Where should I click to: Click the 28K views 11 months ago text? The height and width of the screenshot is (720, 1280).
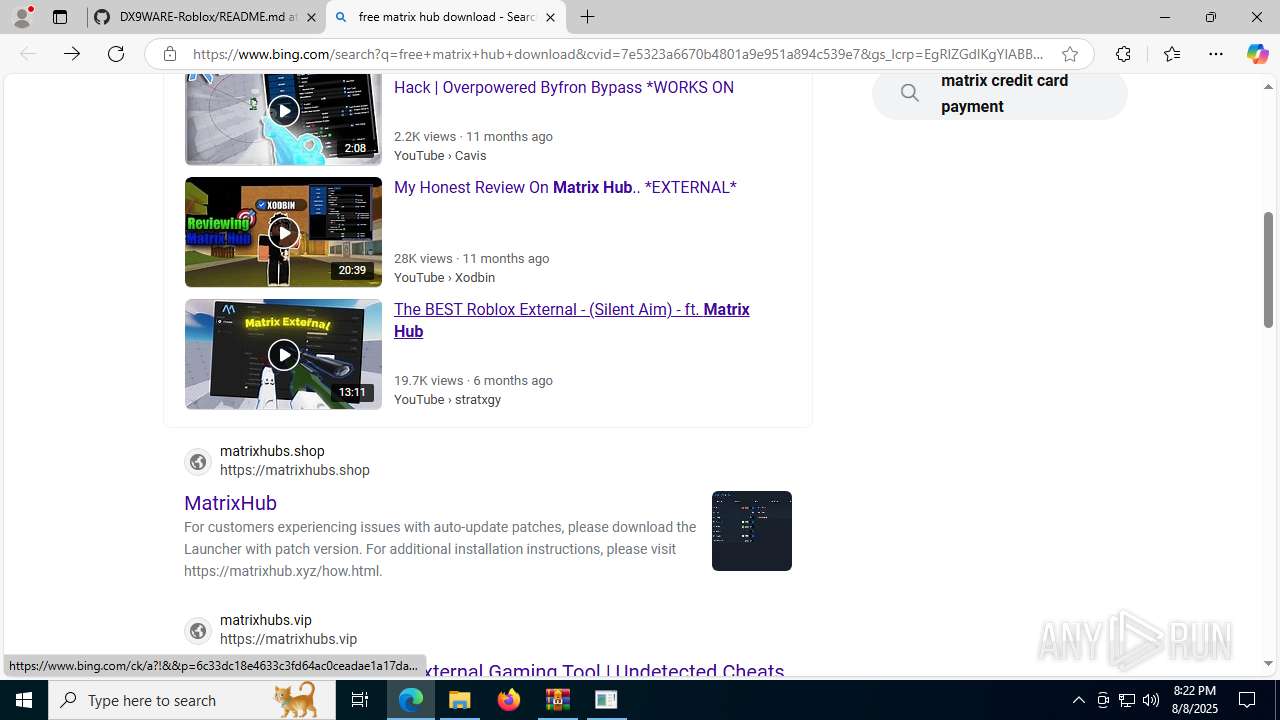[471, 259]
